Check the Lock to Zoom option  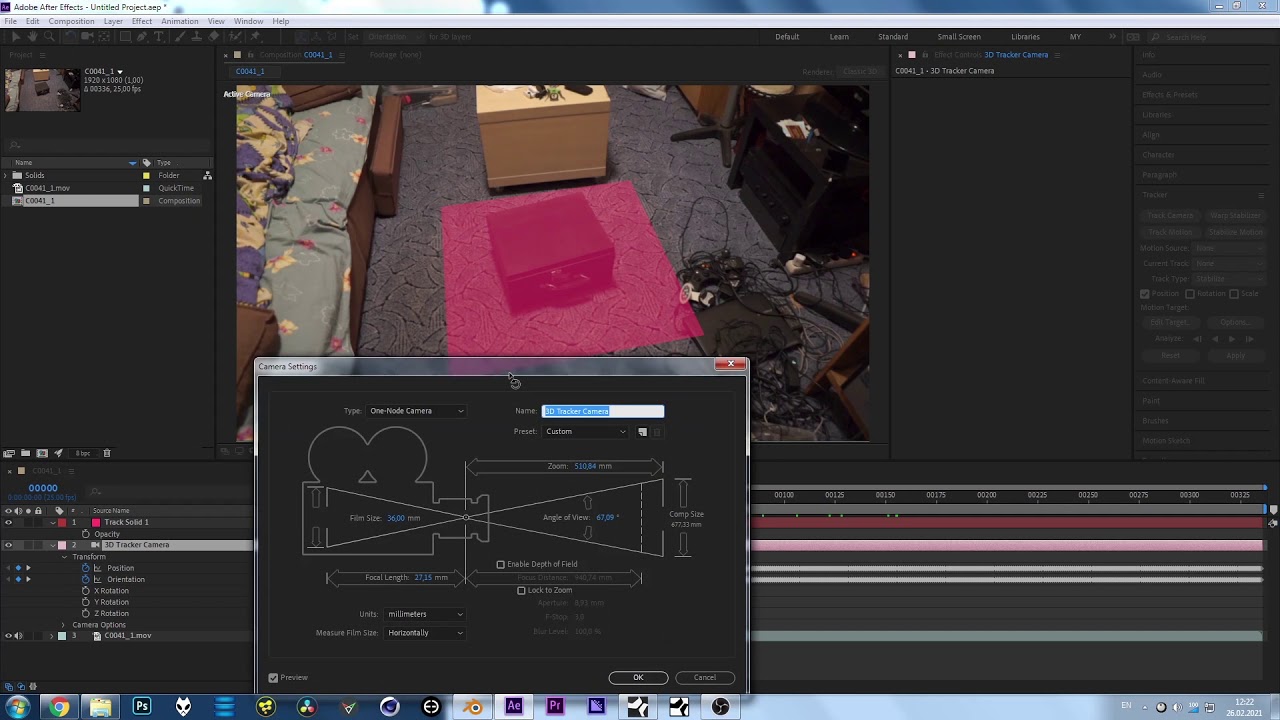coord(521,590)
